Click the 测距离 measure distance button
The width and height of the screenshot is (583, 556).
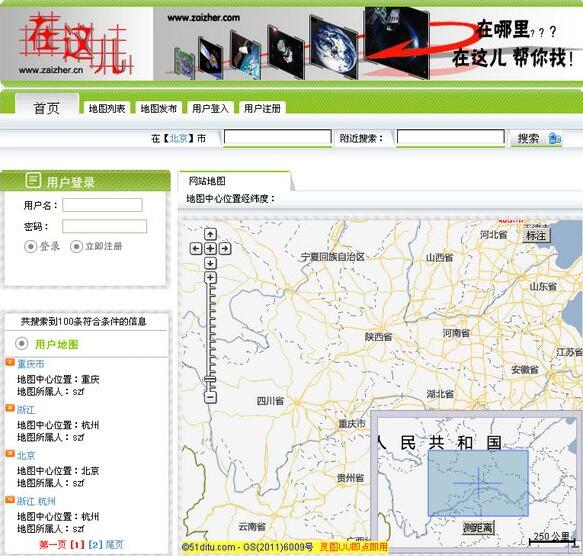pos(478,527)
